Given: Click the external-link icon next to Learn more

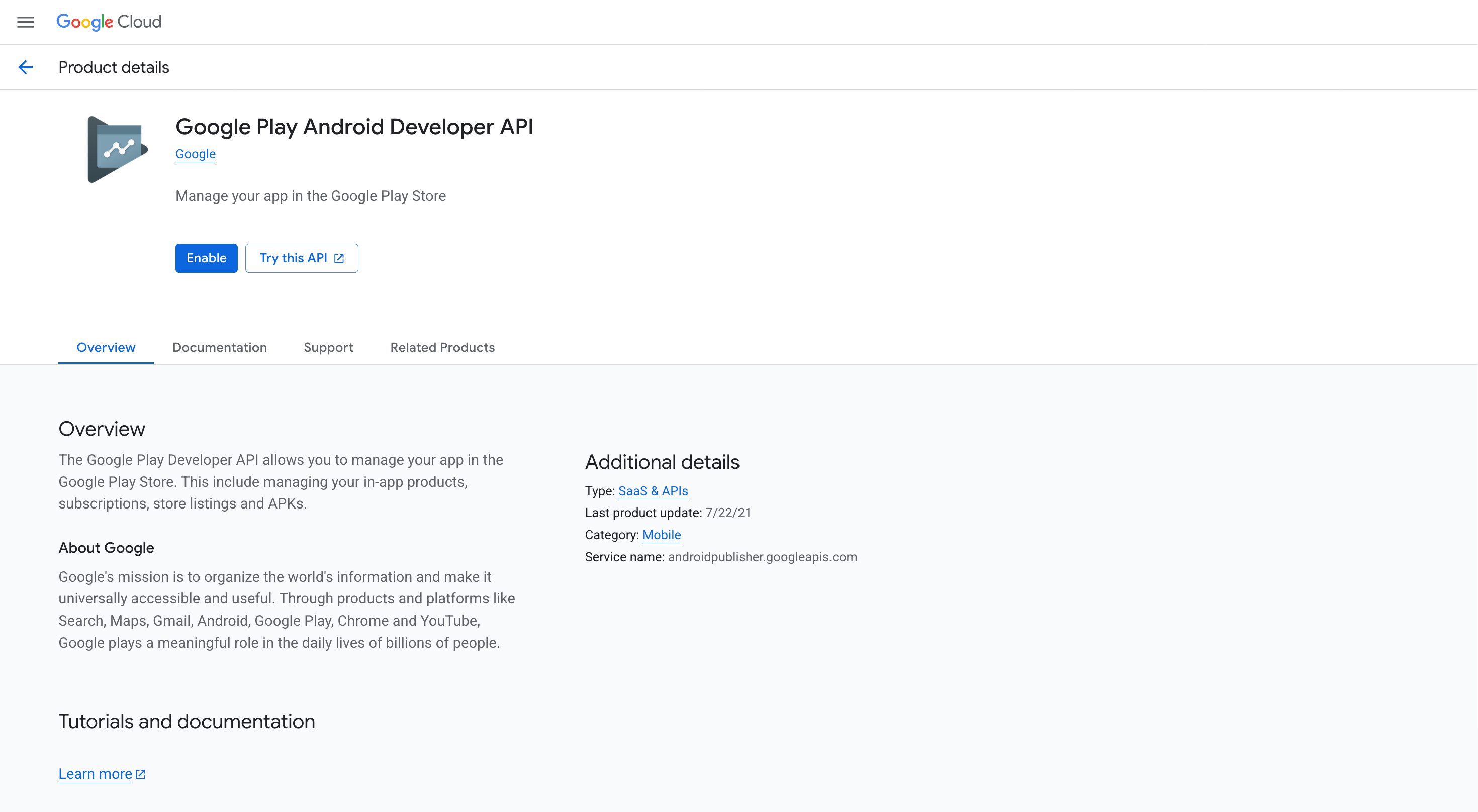Looking at the screenshot, I should [x=141, y=774].
